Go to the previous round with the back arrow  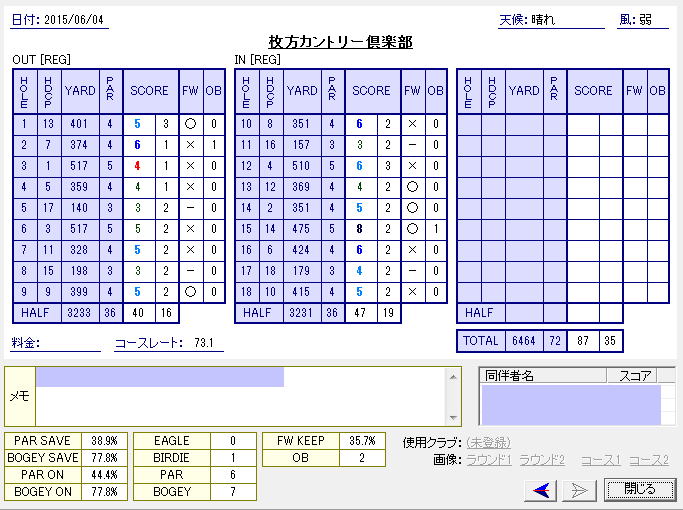[541, 490]
